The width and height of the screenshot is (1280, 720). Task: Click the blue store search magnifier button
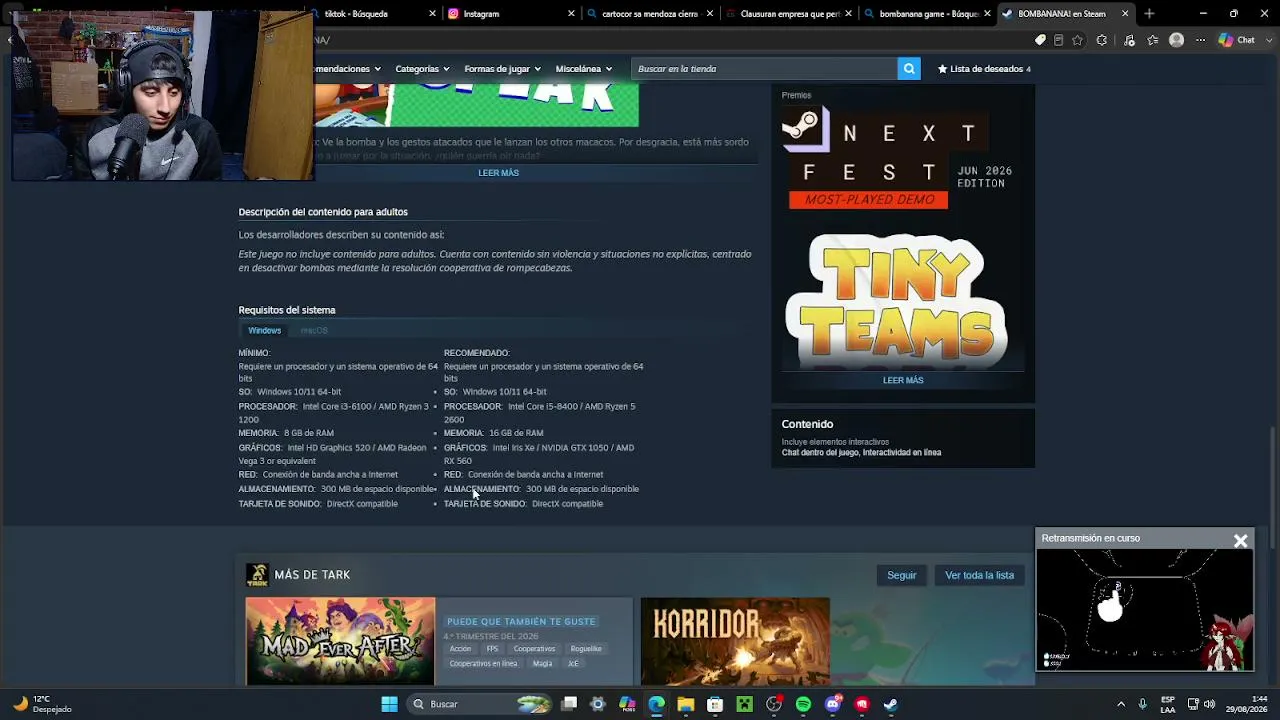909,69
